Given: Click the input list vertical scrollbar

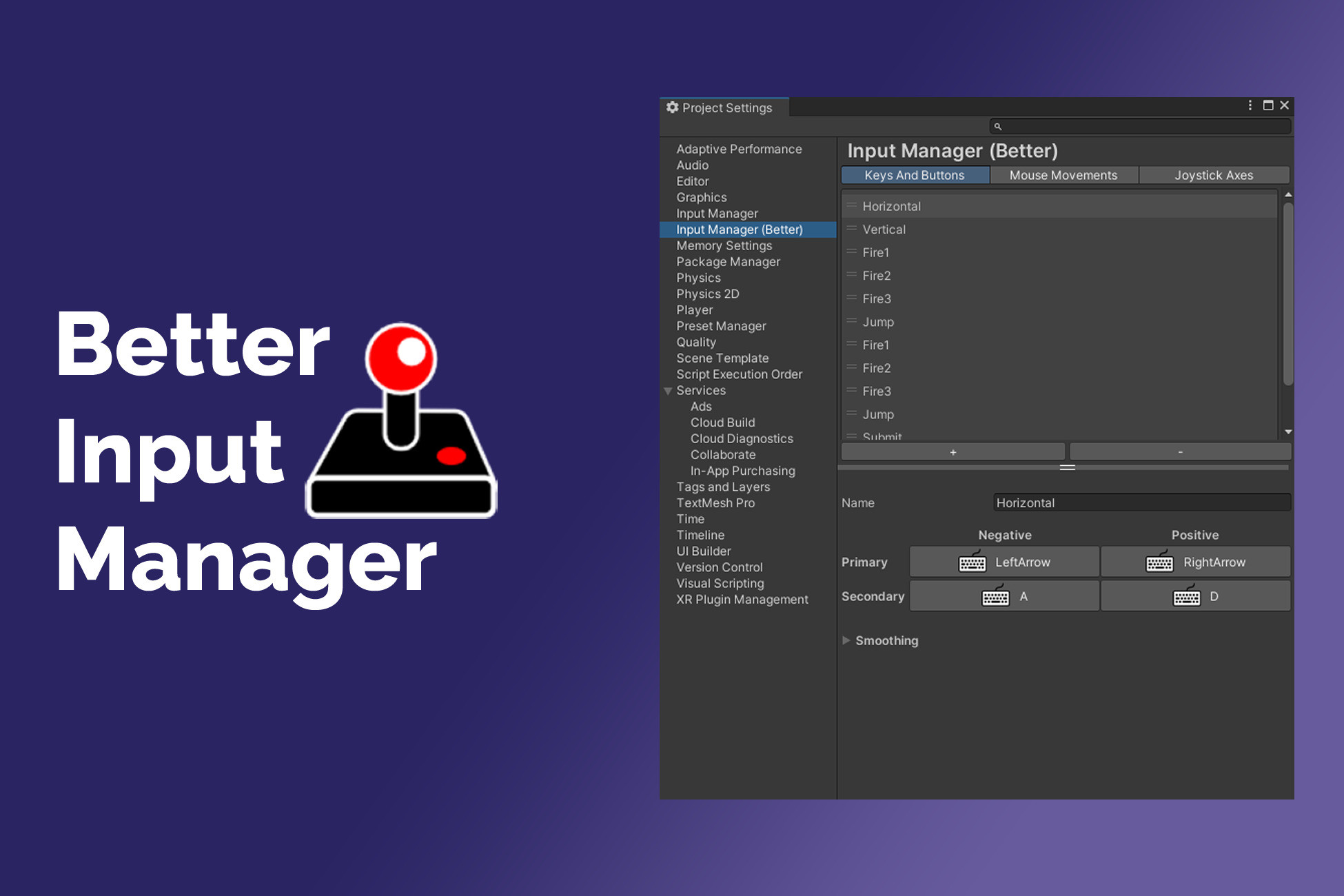Looking at the screenshot, I should click(x=1287, y=293).
